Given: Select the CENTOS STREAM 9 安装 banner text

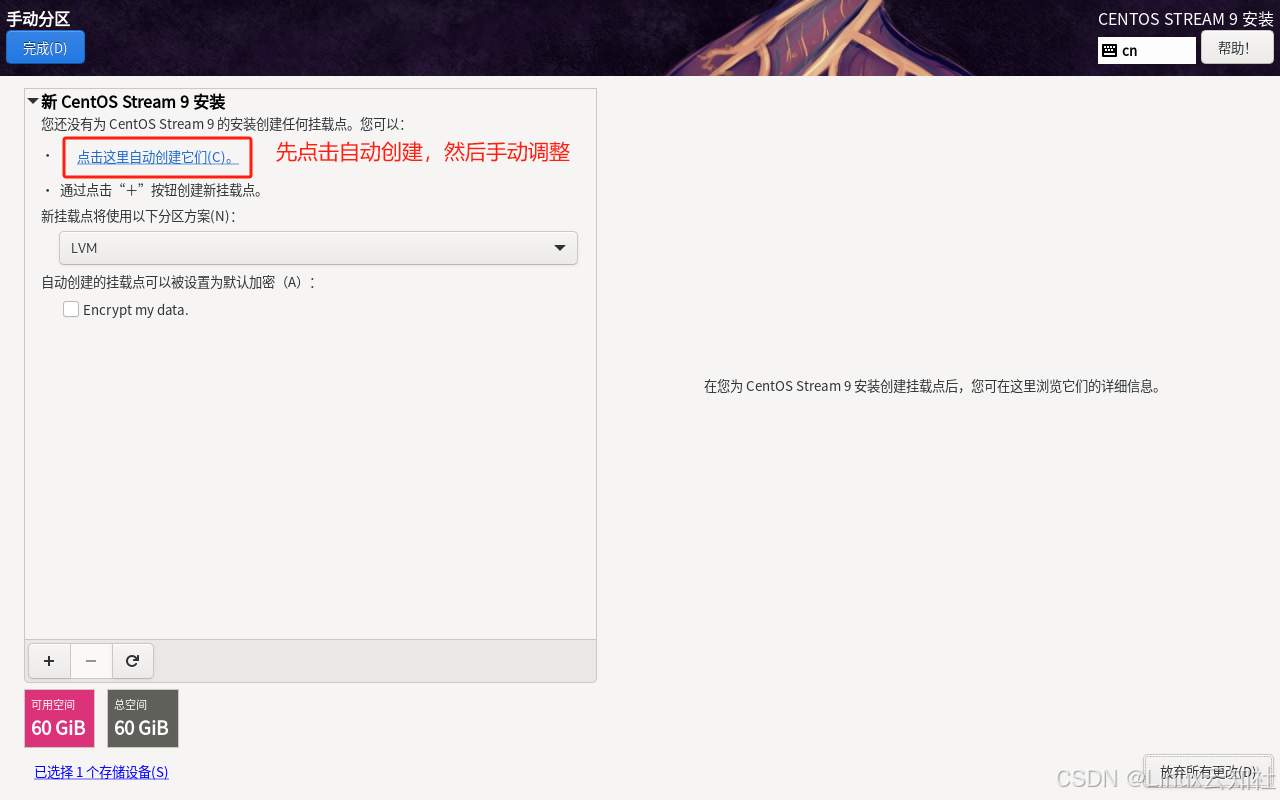Looking at the screenshot, I should point(1184,18).
